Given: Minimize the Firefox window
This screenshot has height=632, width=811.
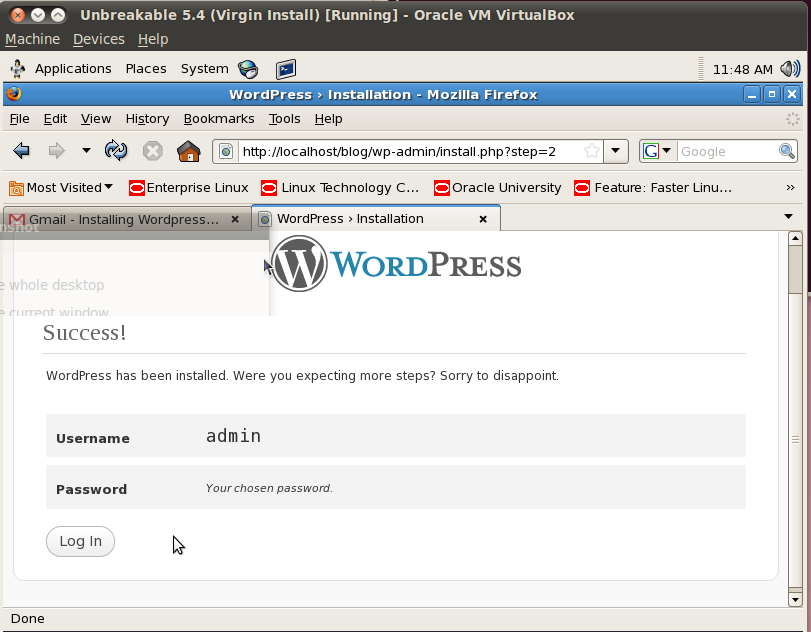Looking at the screenshot, I should pos(752,95).
